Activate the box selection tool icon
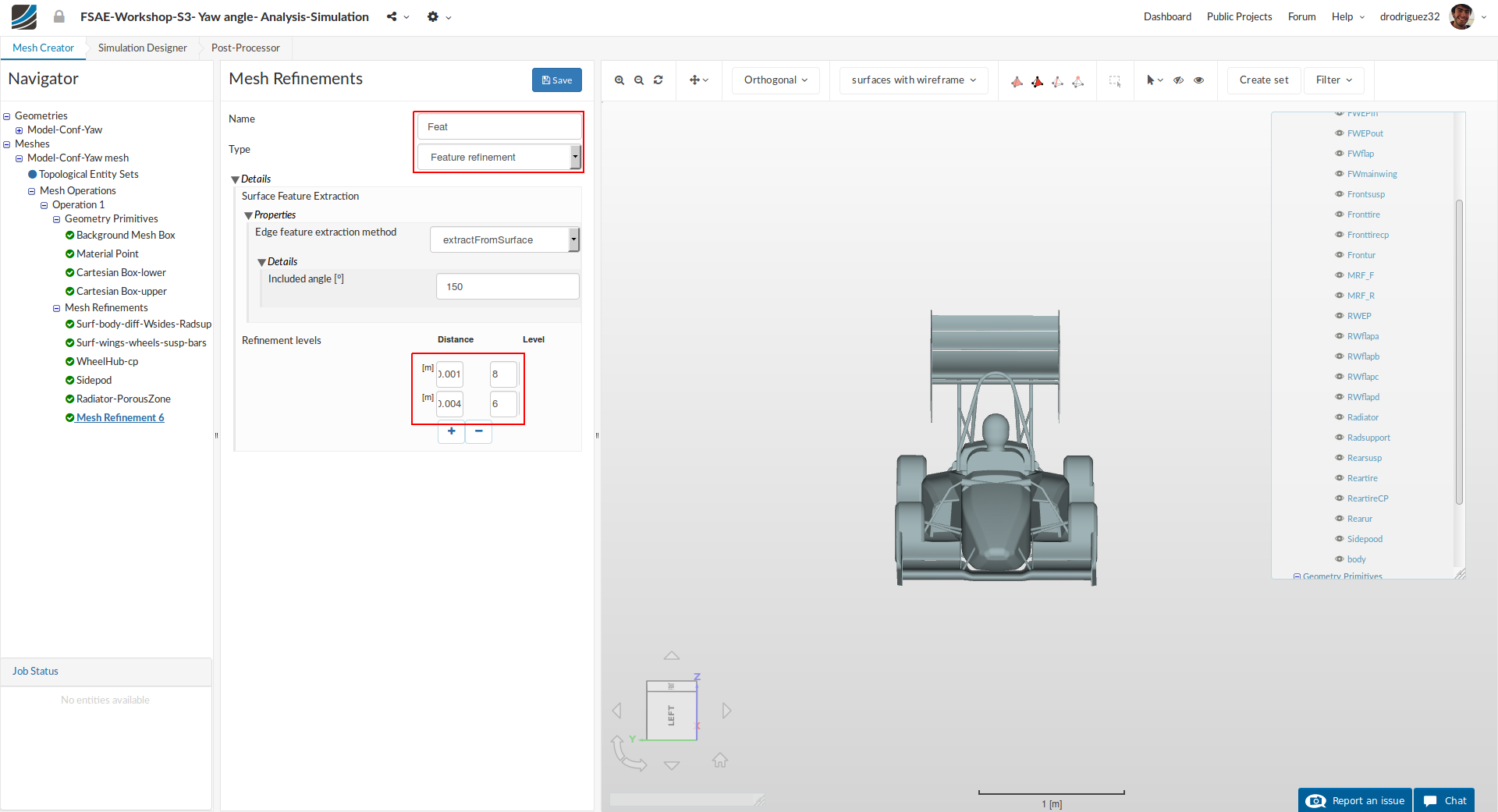Image resolution: width=1498 pixels, height=812 pixels. 1115,80
